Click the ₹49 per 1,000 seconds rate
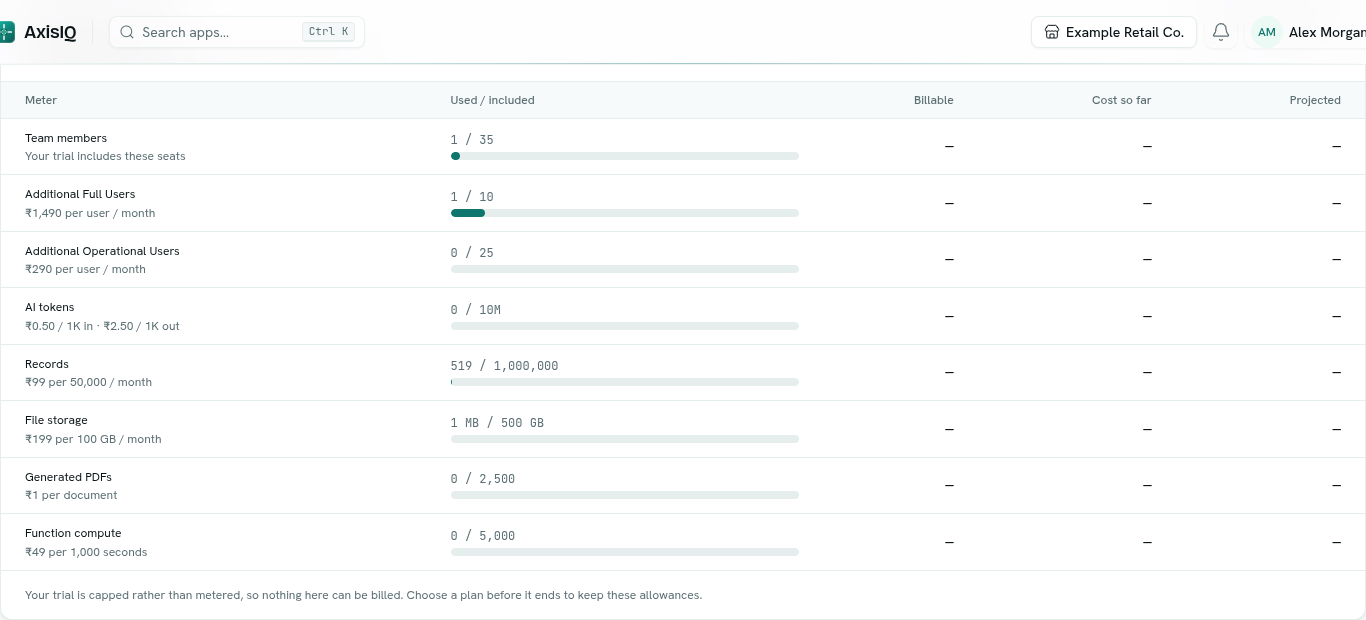The height and width of the screenshot is (620, 1366). (x=86, y=552)
